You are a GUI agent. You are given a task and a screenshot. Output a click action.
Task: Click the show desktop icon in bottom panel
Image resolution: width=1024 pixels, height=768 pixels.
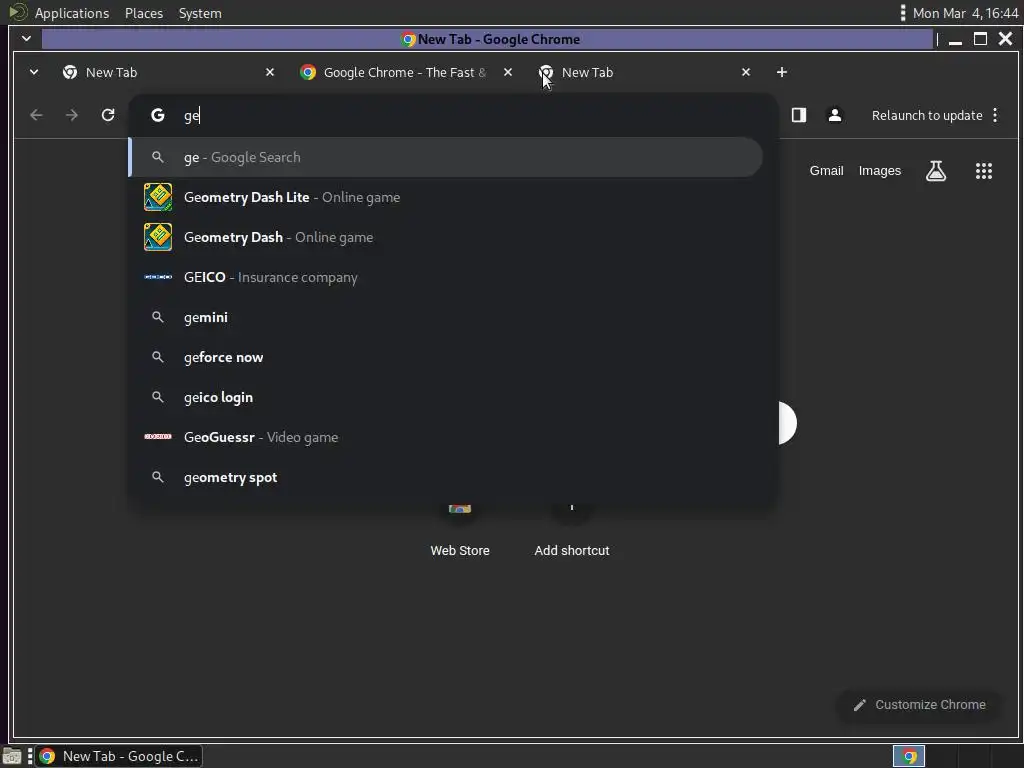[x=12, y=756]
